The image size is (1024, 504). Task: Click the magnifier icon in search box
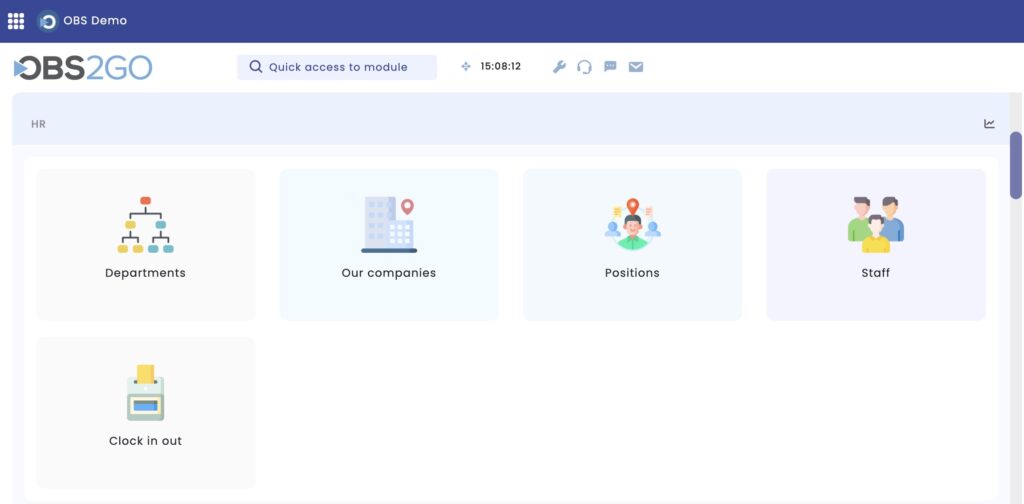pyautogui.click(x=256, y=67)
